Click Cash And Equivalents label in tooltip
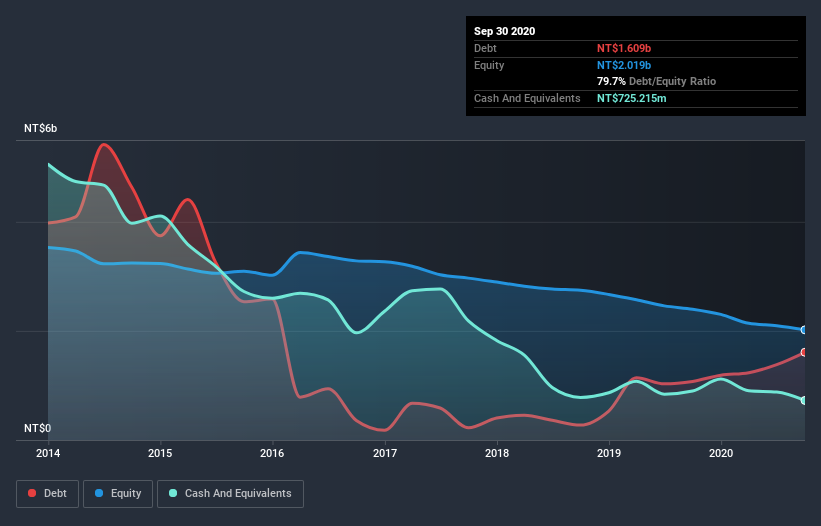This screenshot has height=526, width=821. [x=527, y=98]
